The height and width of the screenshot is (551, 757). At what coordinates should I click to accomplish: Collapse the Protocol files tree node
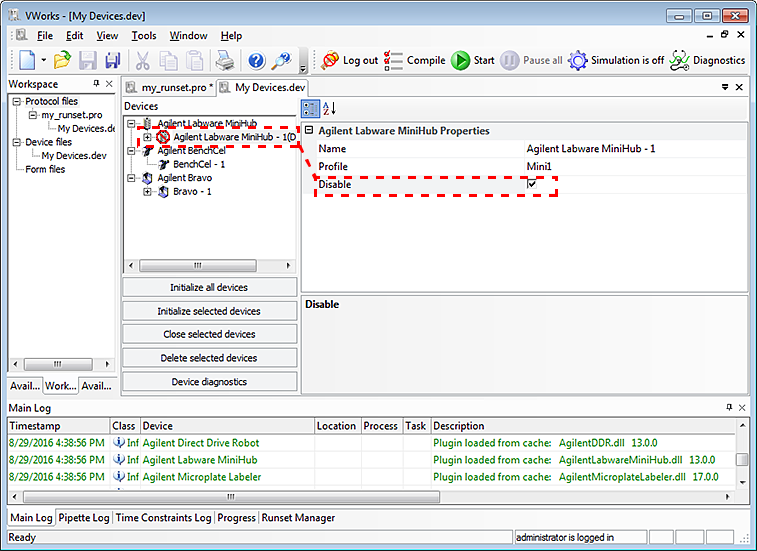(x=17, y=102)
